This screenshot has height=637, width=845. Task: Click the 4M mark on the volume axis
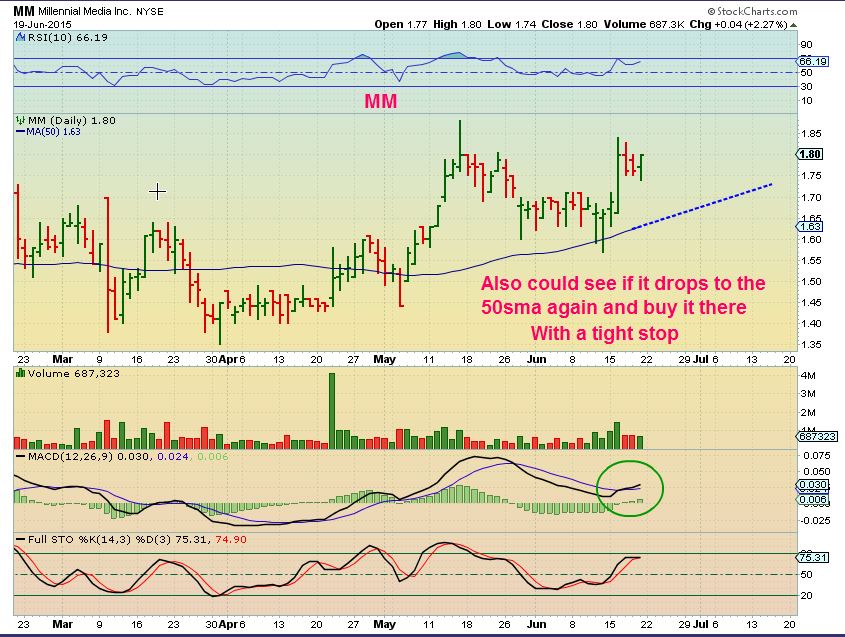coord(808,376)
